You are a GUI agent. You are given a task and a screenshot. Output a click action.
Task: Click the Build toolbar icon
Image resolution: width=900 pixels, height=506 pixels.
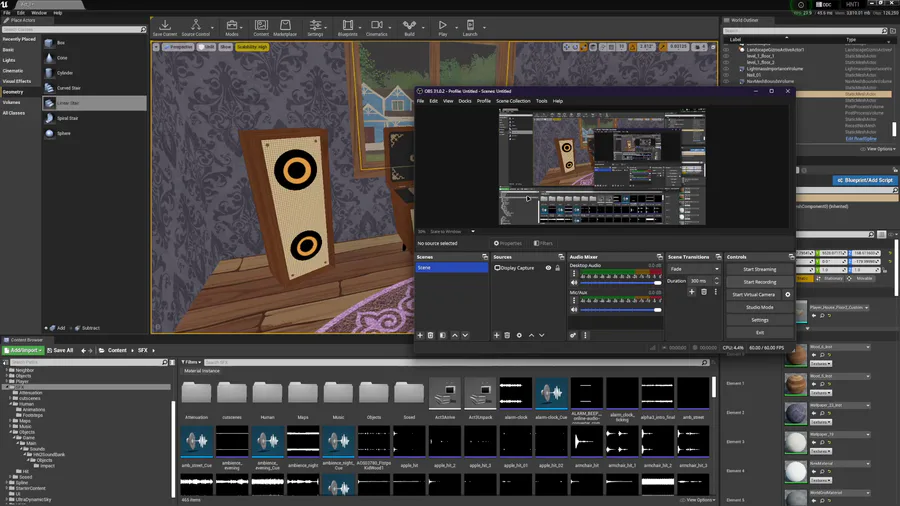[x=409, y=26]
